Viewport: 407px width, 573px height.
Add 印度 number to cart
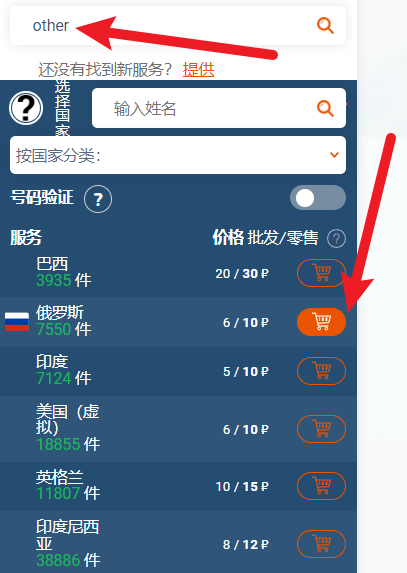click(322, 371)
